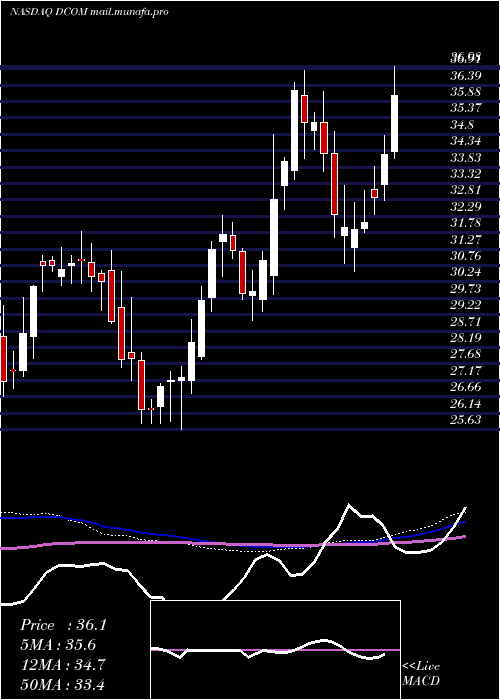Image resolution: width=500 pixels, height=700 pixels.
Task: Select the 30.24 price axis label
Action: [466, 272]
